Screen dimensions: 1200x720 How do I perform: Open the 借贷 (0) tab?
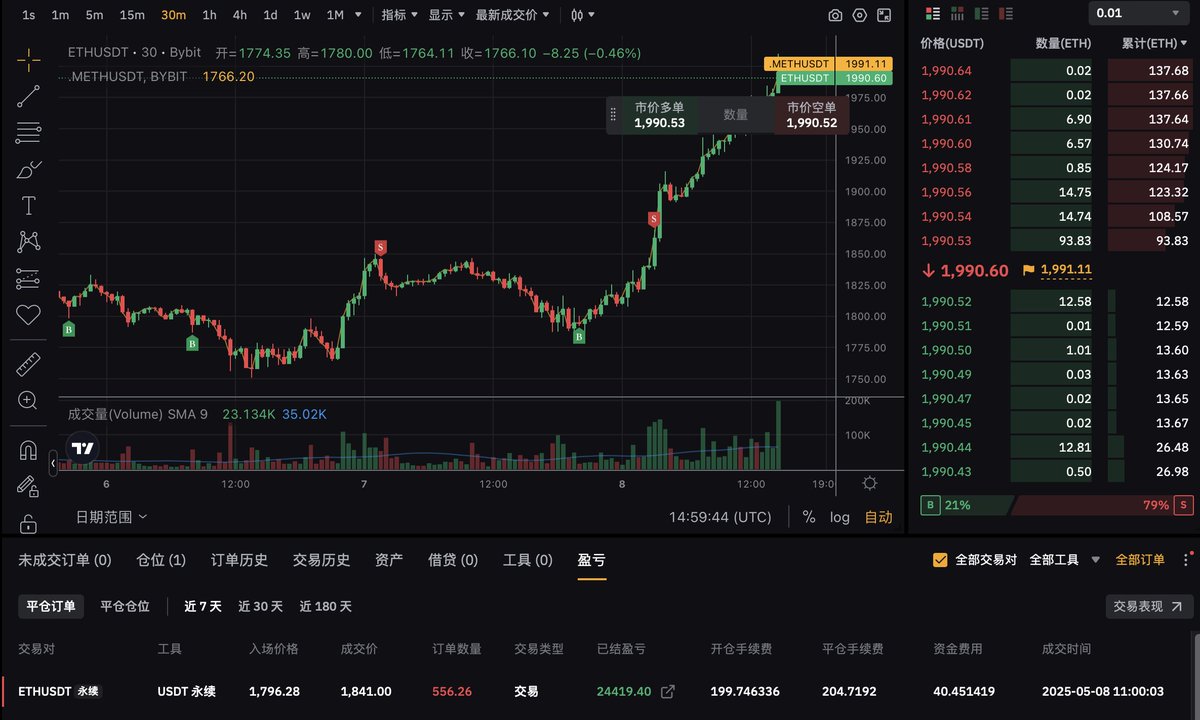453,560
